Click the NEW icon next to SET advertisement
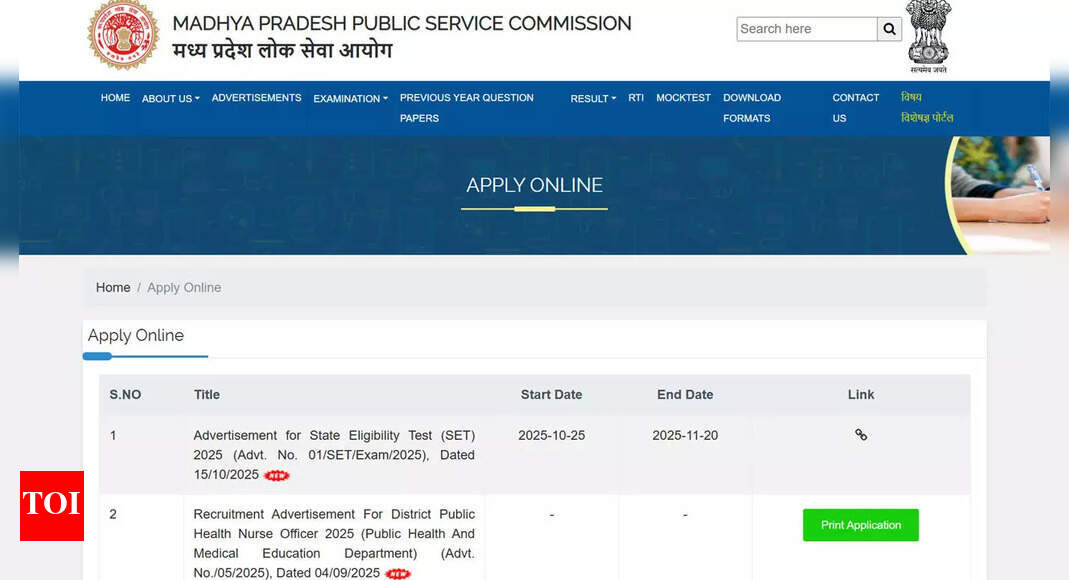This screenshot has height=580, width=1069. pos(277,476)
